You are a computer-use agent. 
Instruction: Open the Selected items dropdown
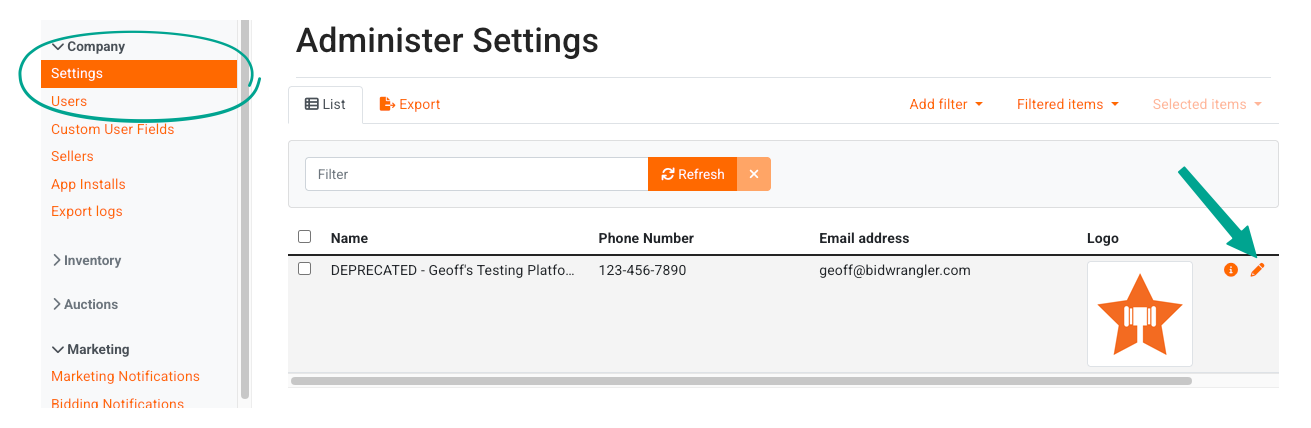click(1207, 104)
